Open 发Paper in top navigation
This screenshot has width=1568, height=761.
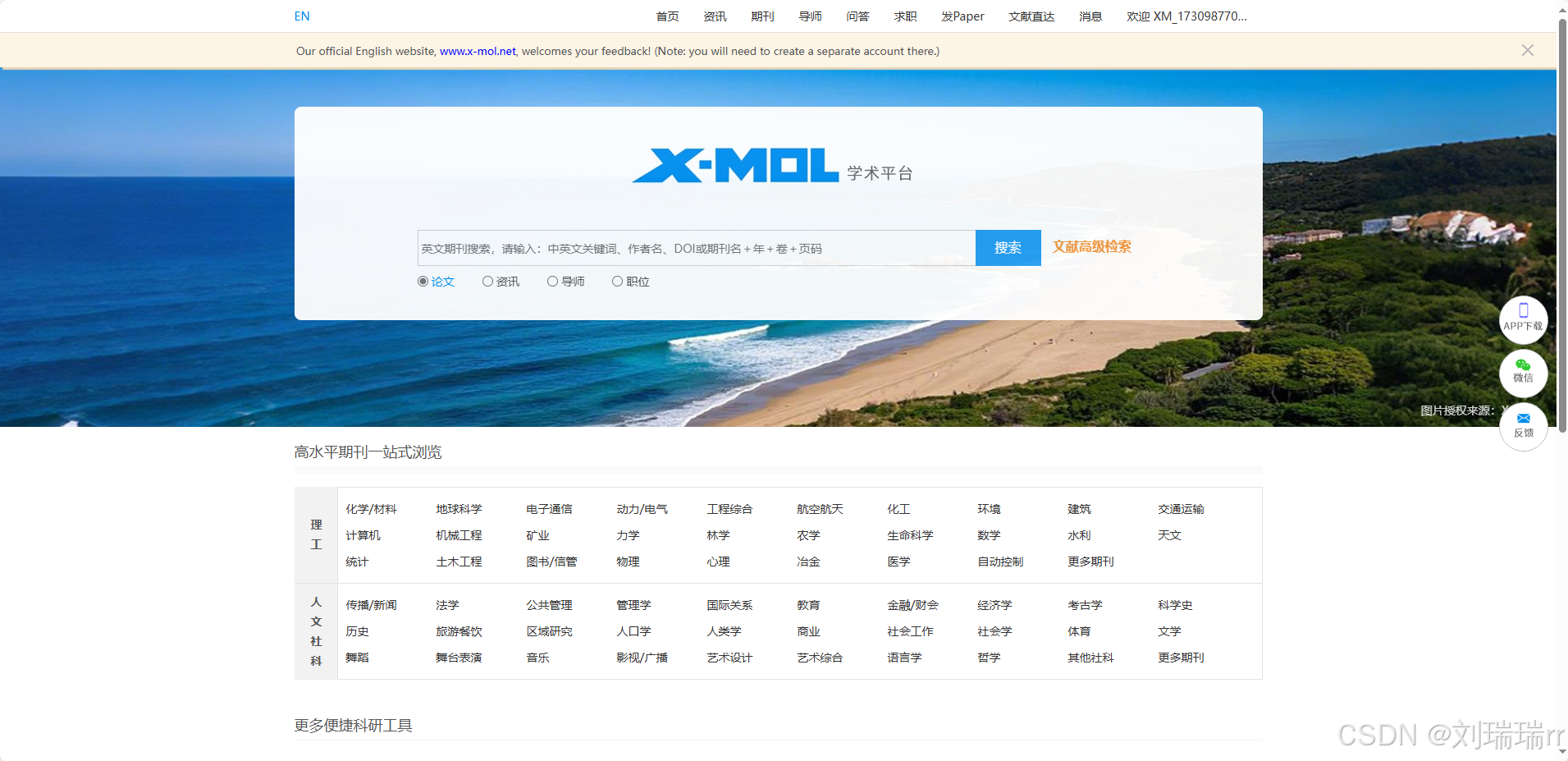coord(962,16)
